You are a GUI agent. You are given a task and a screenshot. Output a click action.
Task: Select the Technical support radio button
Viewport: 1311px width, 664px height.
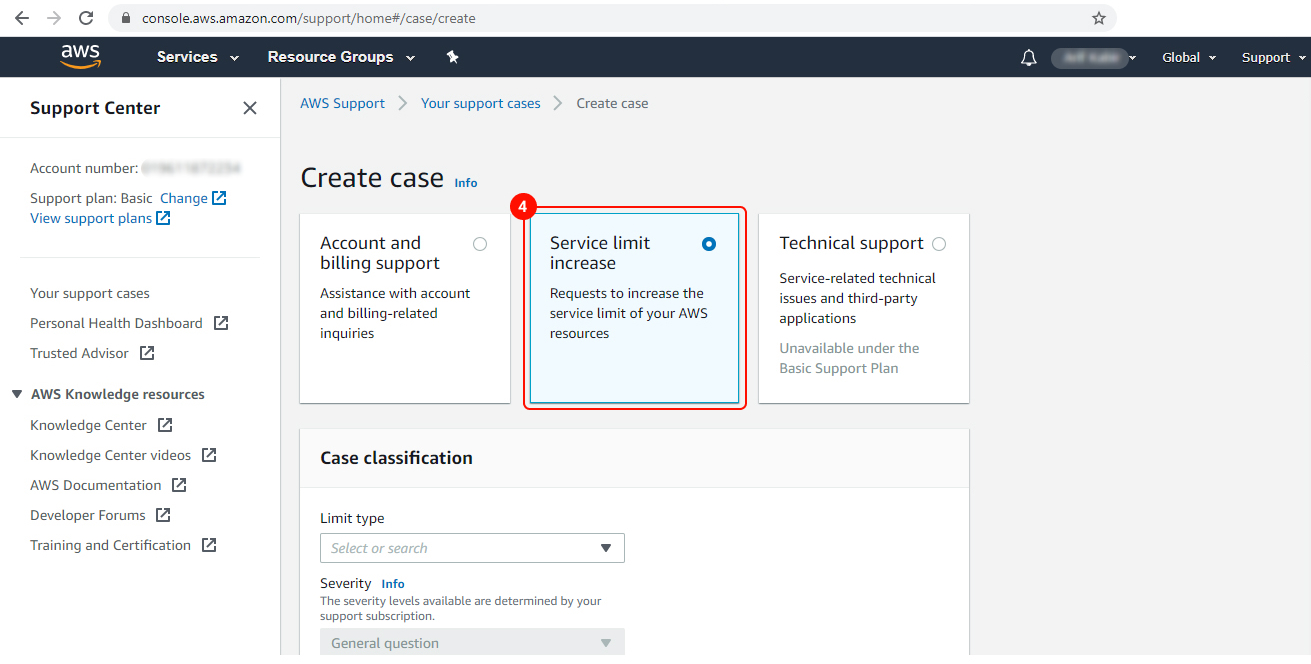(938, 243)
